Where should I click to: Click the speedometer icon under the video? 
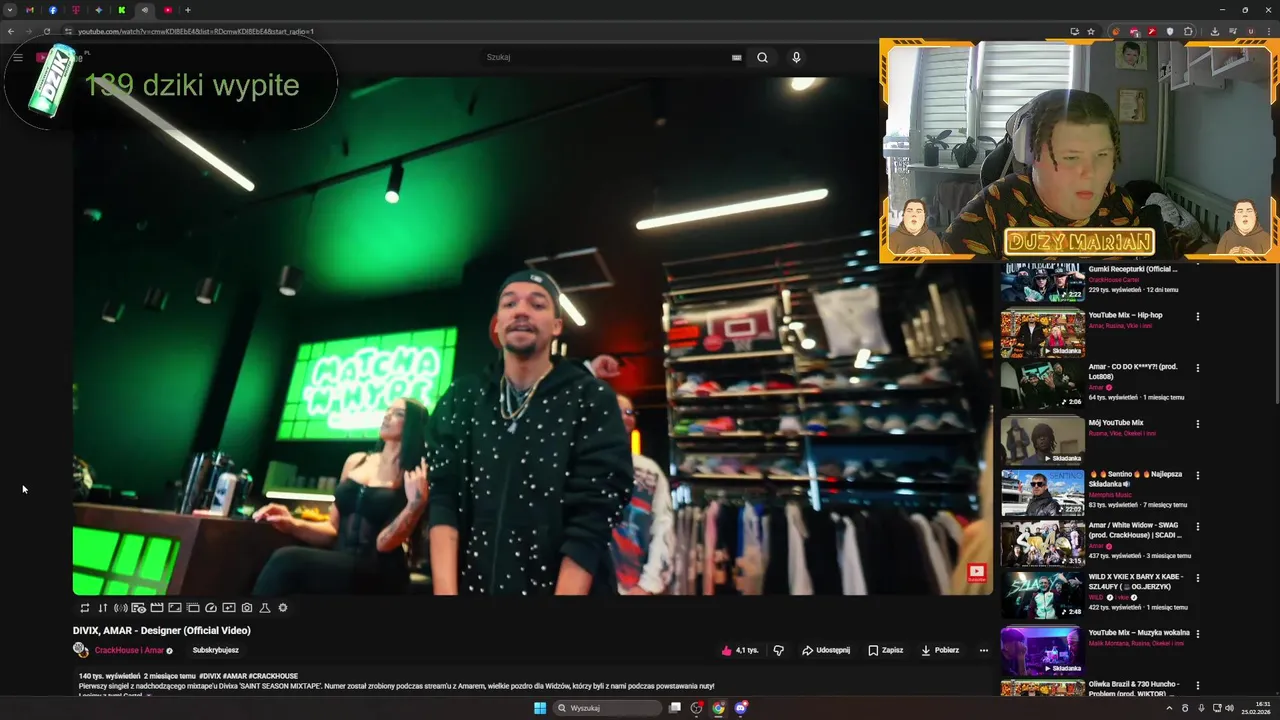(x=211, y=608)
